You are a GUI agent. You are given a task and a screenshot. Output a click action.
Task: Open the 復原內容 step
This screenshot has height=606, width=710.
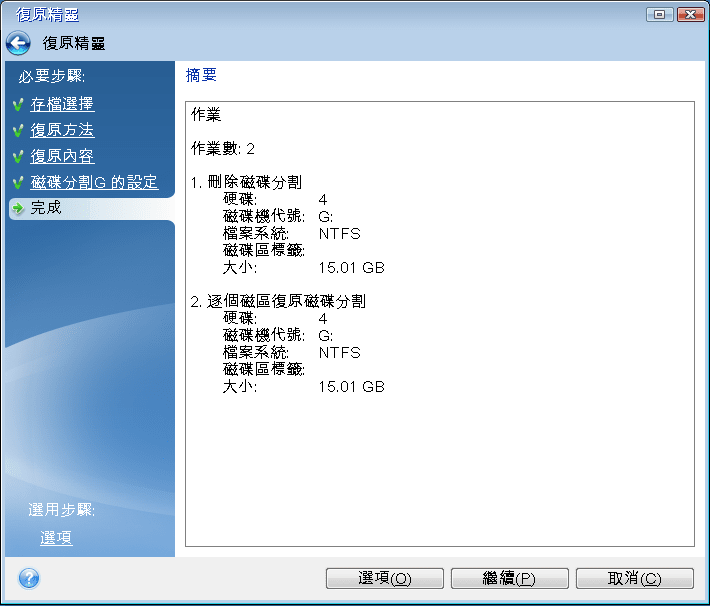coord(62,156)
